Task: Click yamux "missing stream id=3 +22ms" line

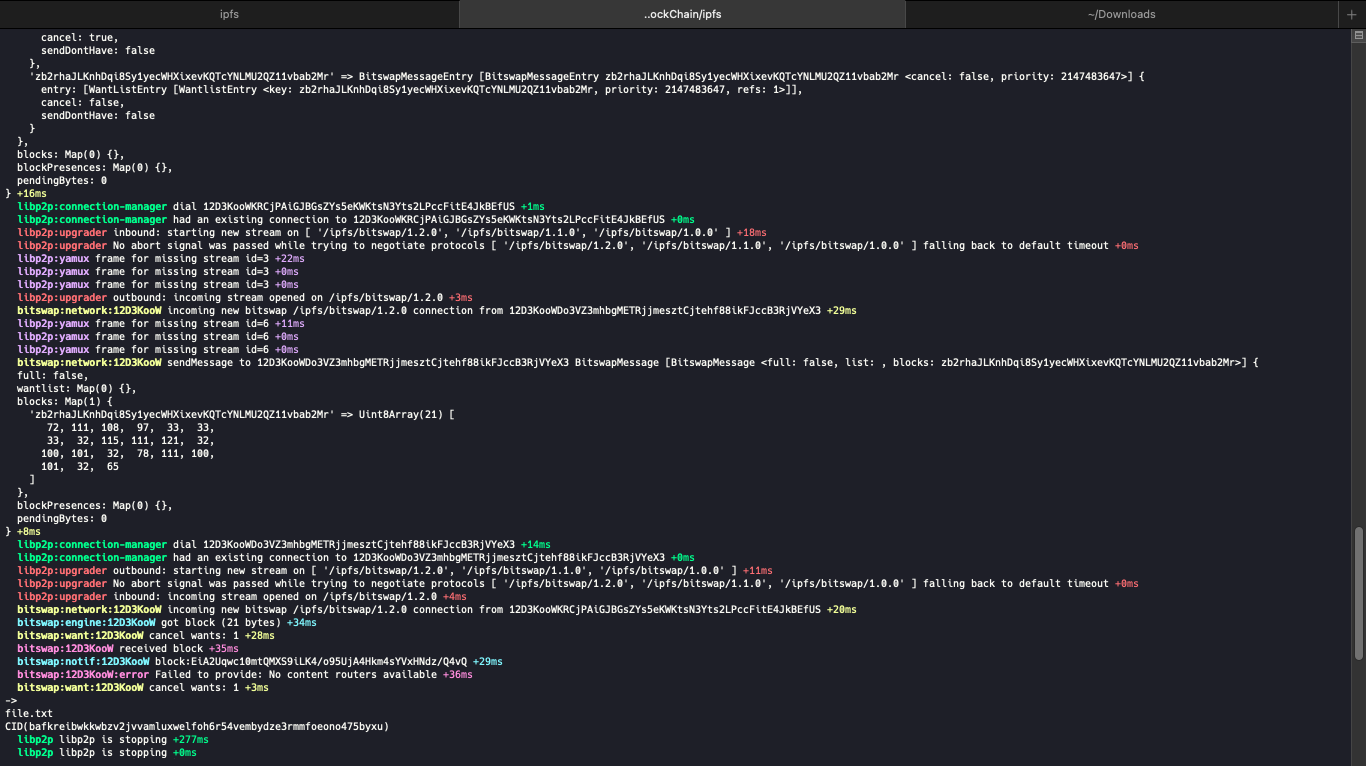Action: pos(160,258)
